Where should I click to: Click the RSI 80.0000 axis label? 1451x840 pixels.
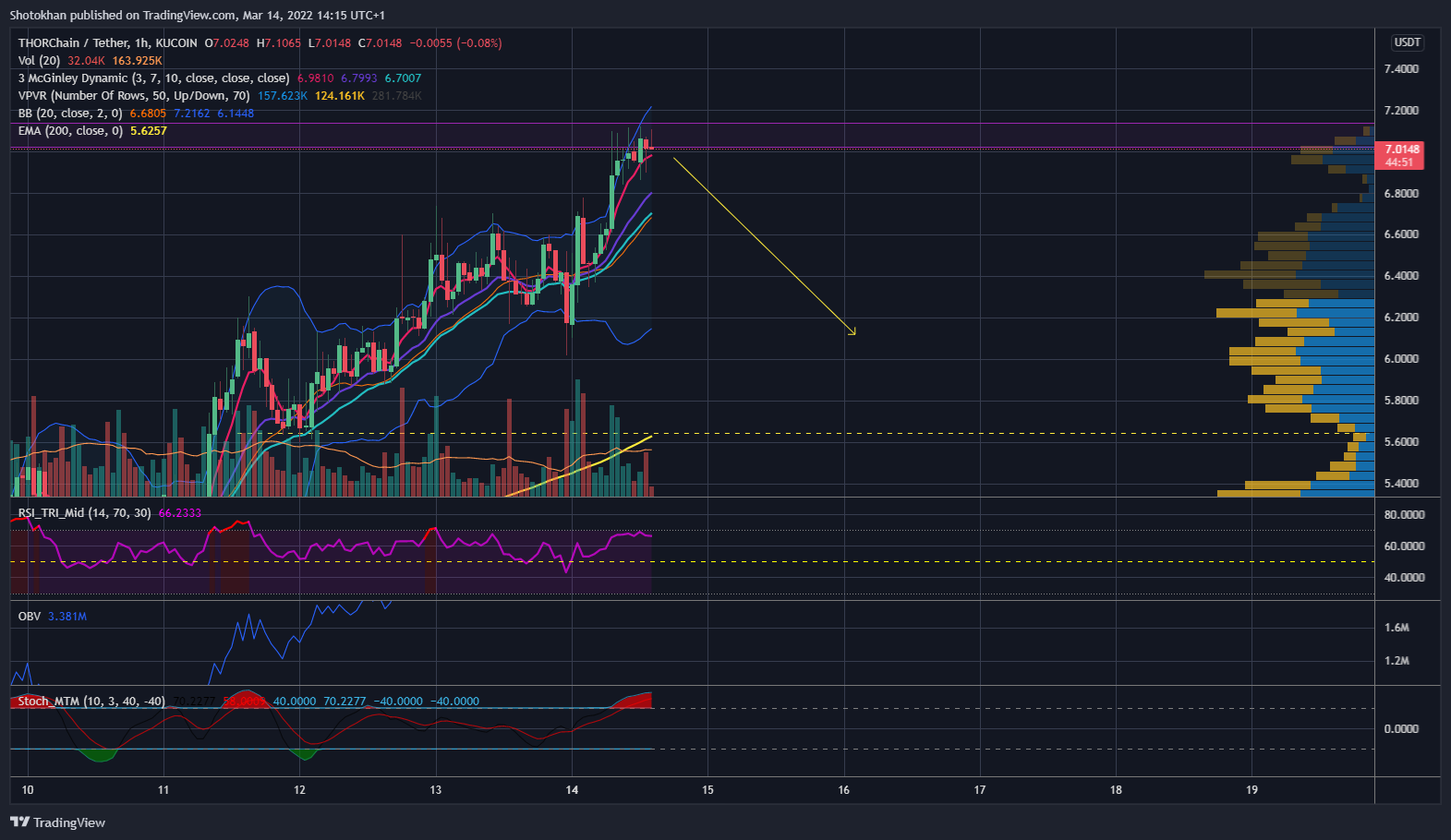tap(1404, 515)
